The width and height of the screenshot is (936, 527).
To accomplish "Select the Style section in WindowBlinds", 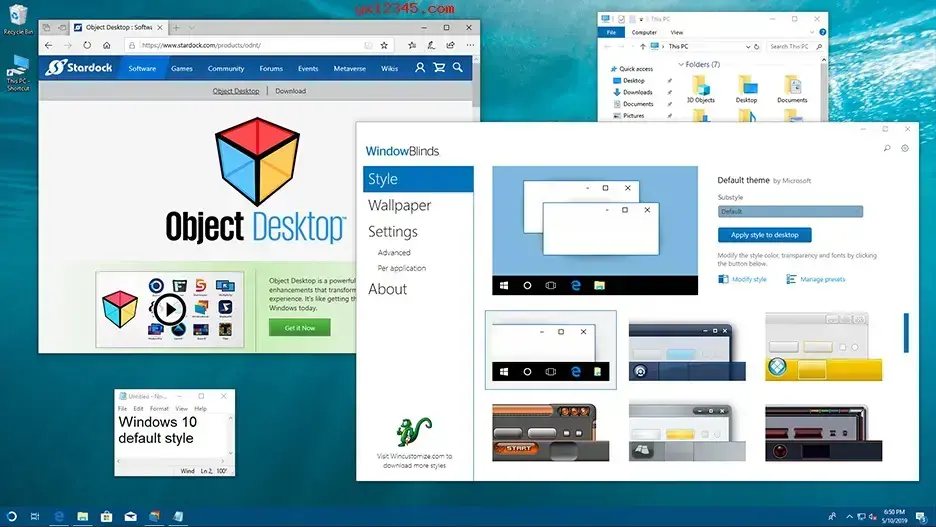I will (x=418, y=179).
